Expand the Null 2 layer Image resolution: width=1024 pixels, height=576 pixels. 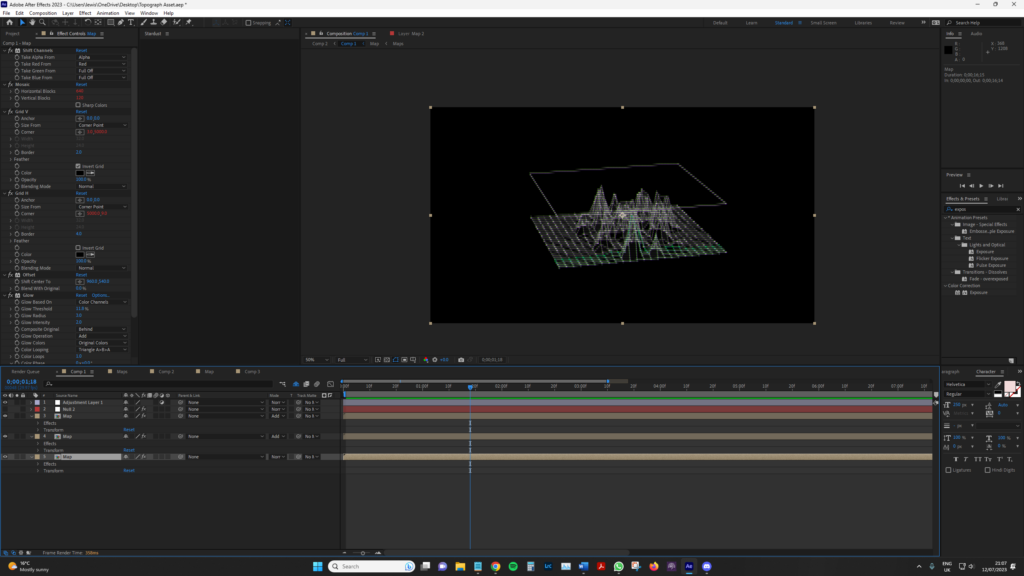click(x=31, y=409)
